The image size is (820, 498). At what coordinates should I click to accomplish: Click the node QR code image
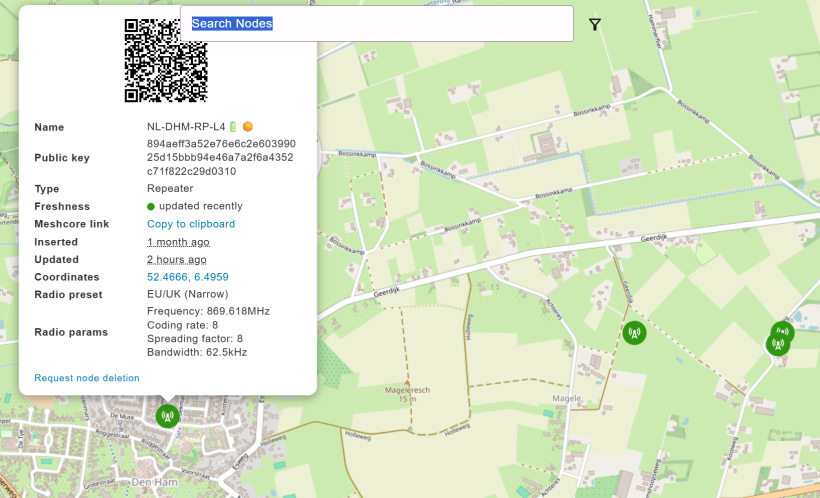point(166,61)
